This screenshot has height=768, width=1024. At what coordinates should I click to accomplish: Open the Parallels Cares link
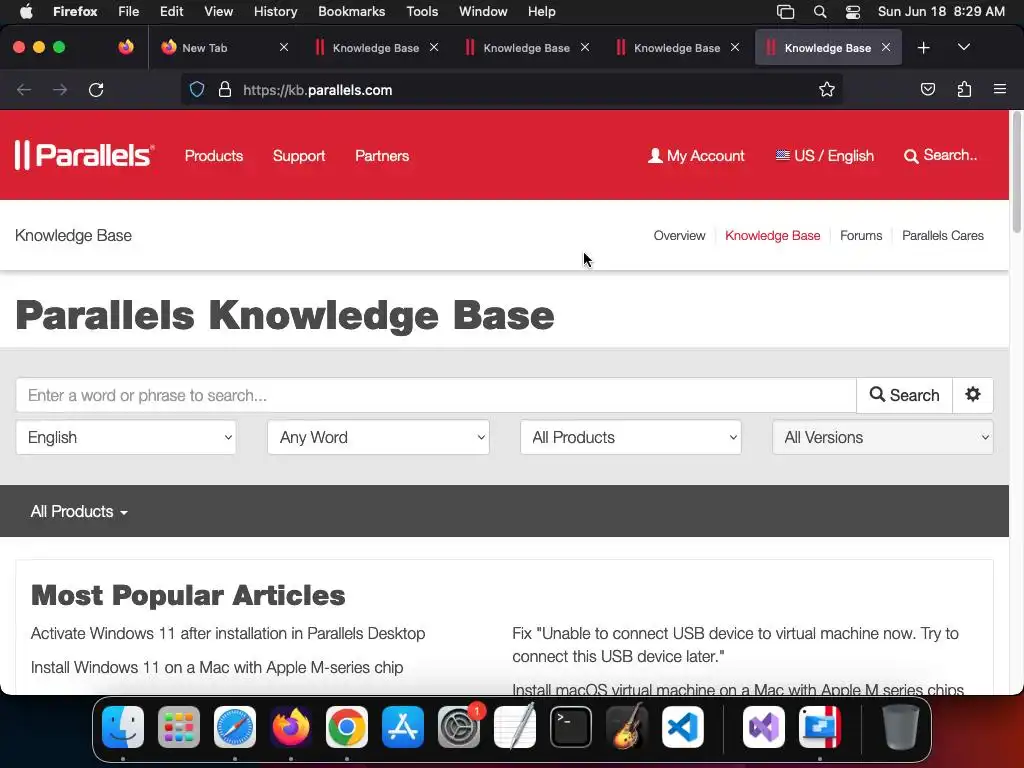click(x=942, y=236)
